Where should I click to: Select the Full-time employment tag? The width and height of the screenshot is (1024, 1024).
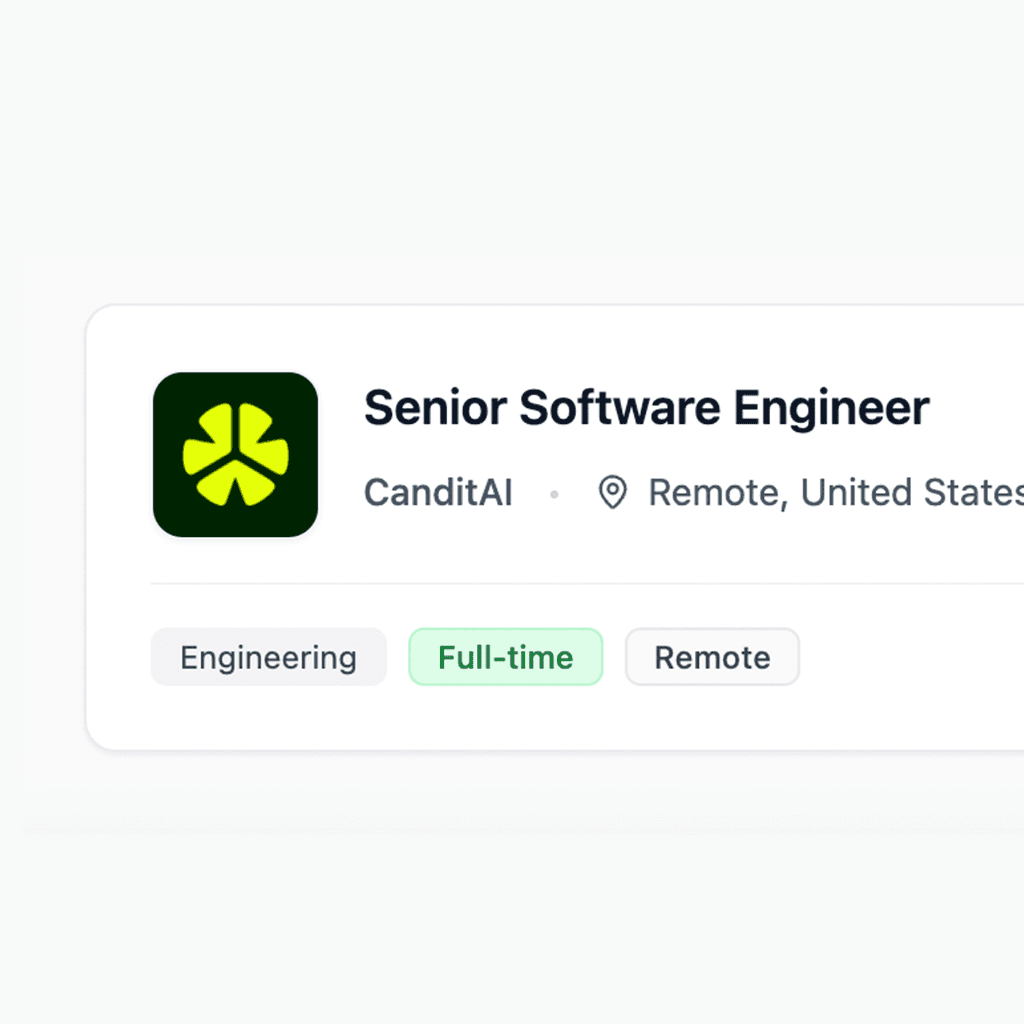(x=505, y=657)
